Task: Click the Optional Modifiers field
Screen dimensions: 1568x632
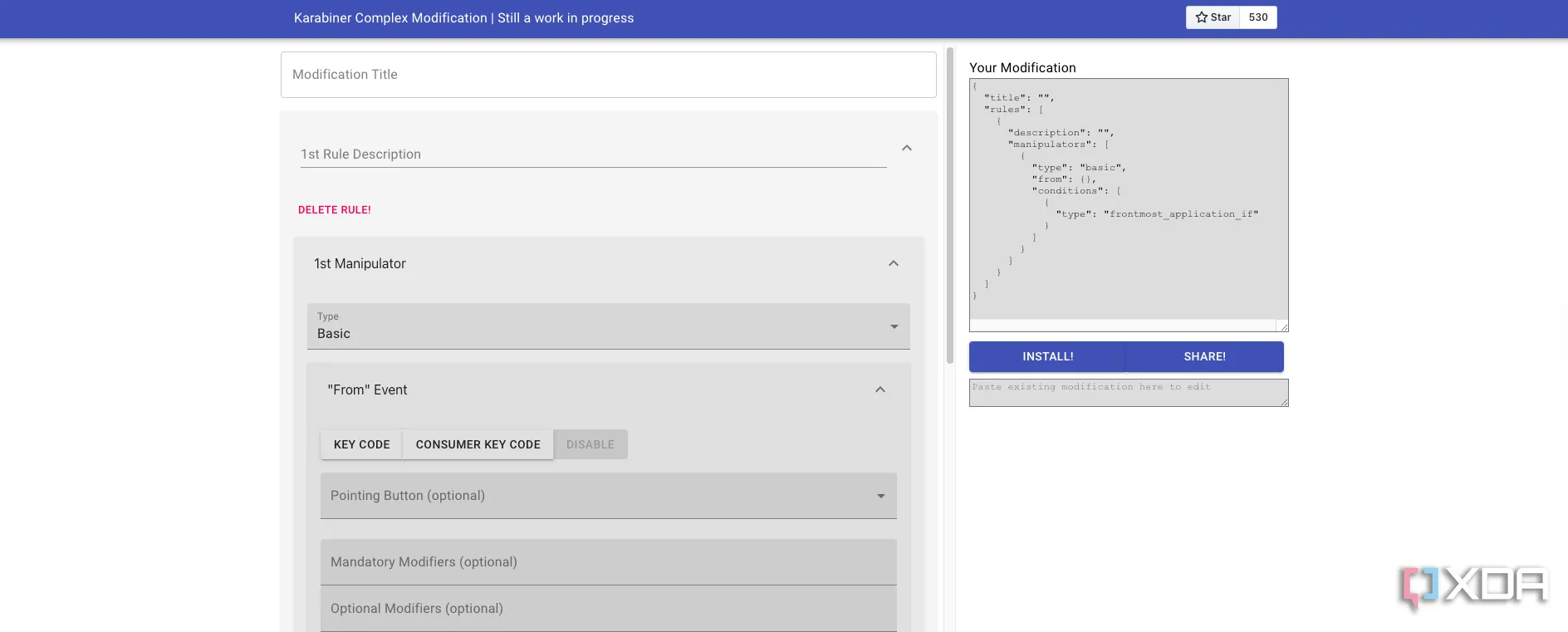Action: click(608, 609)
